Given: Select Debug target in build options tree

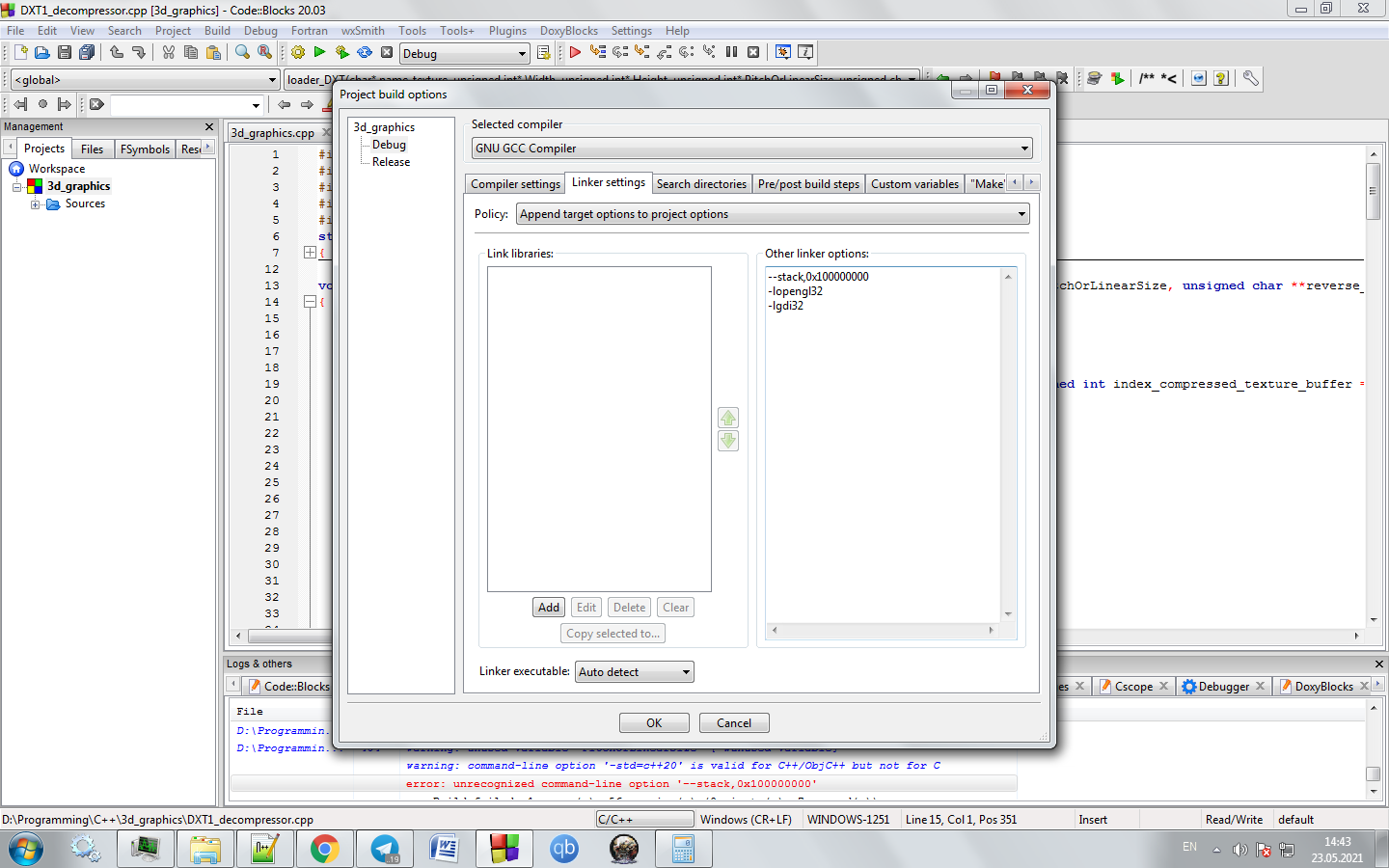Looking at the screenshot, I should (389, 145).
